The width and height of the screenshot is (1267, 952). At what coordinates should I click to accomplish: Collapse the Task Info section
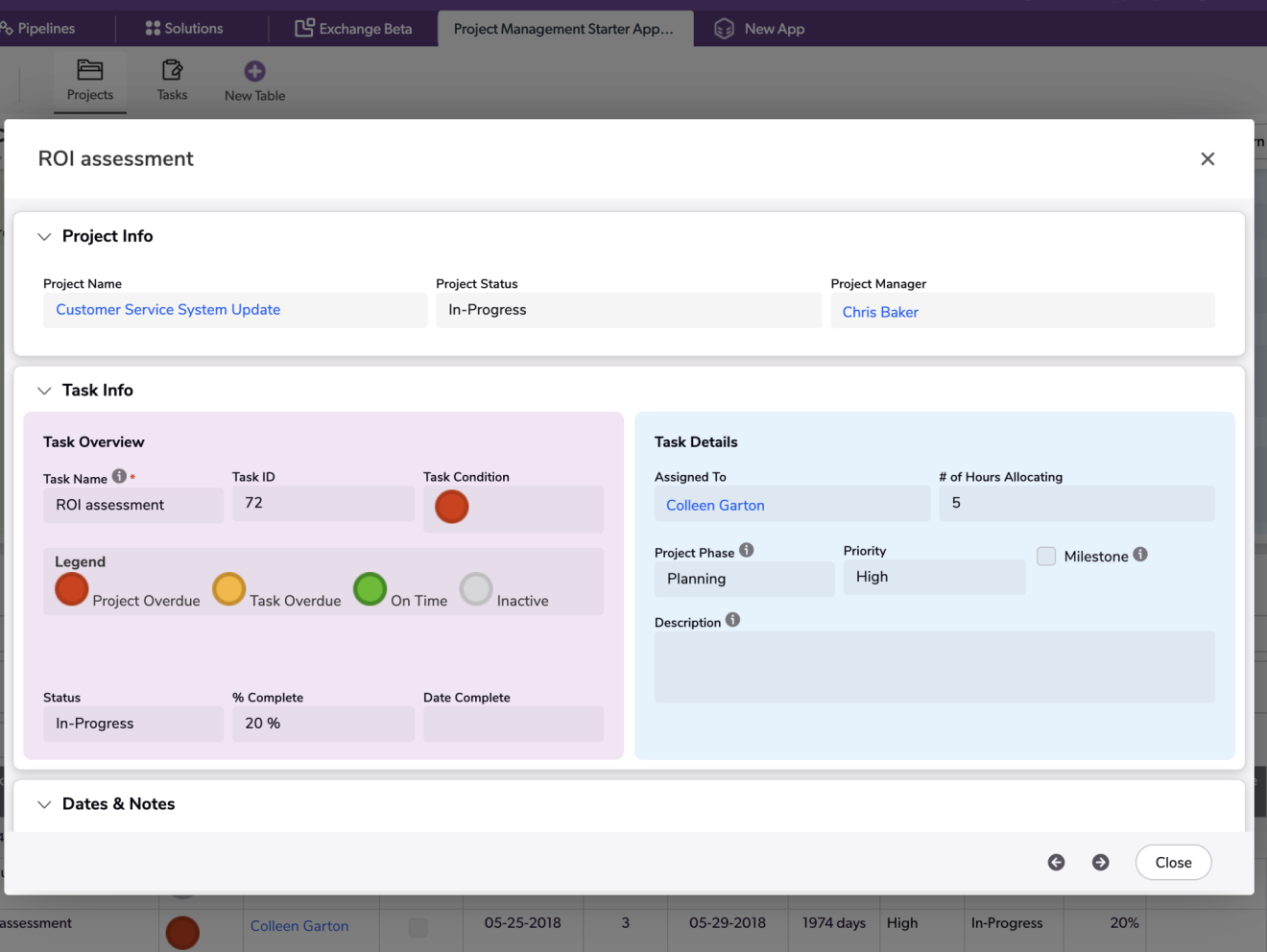tap(44, 391)
